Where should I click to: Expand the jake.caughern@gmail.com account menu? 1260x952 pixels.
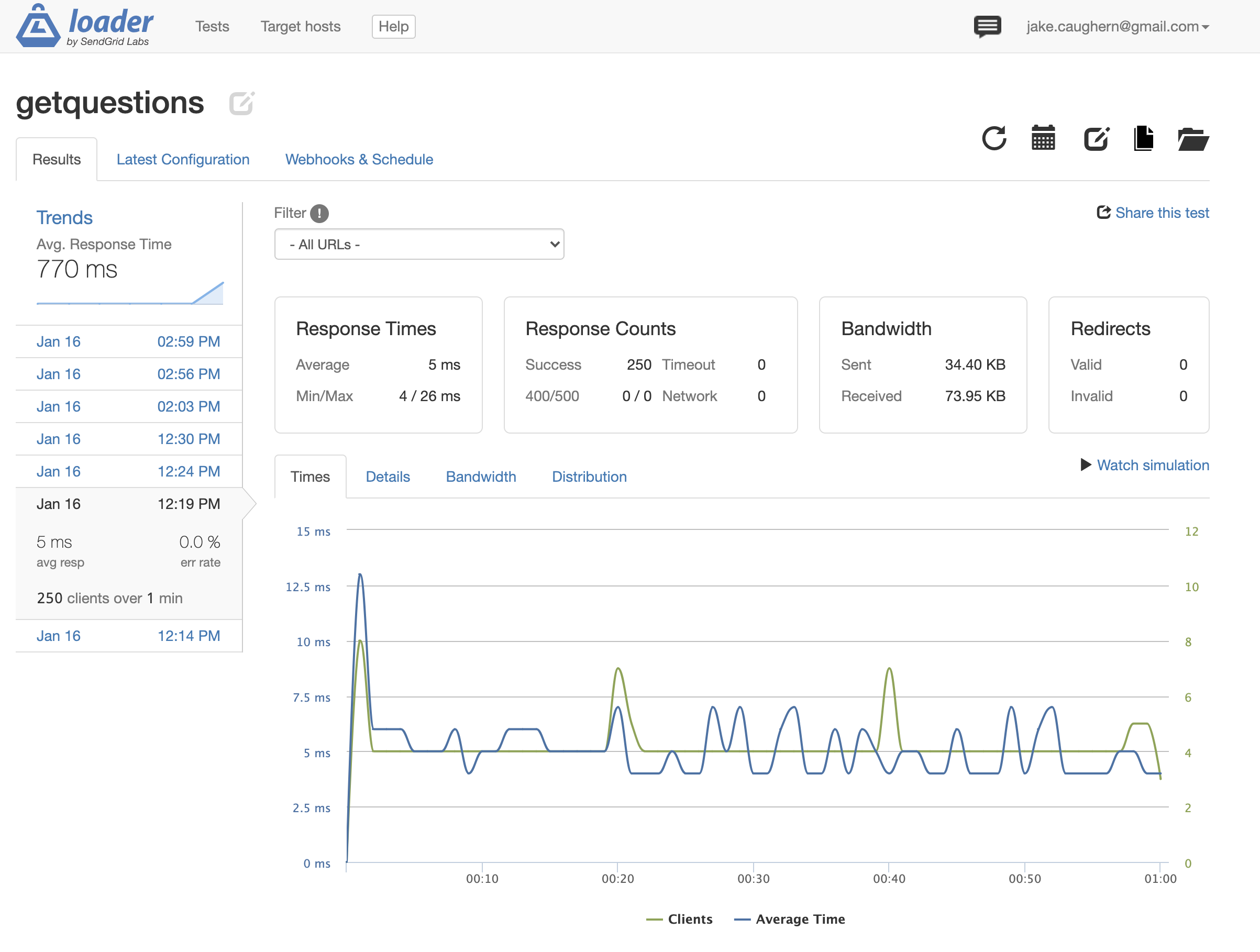[1118, 26]
